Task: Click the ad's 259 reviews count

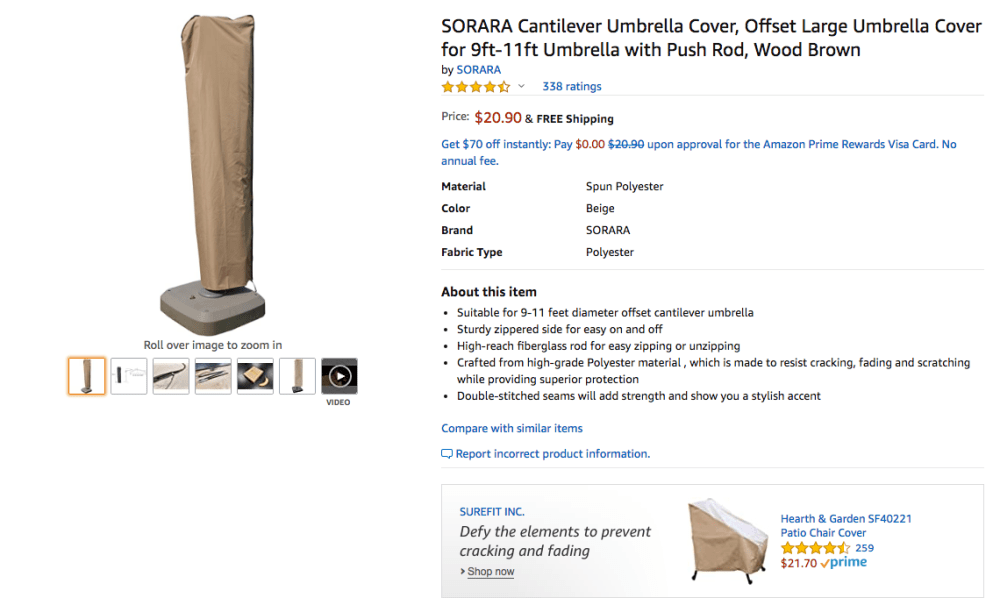Action: pos(864,548)
